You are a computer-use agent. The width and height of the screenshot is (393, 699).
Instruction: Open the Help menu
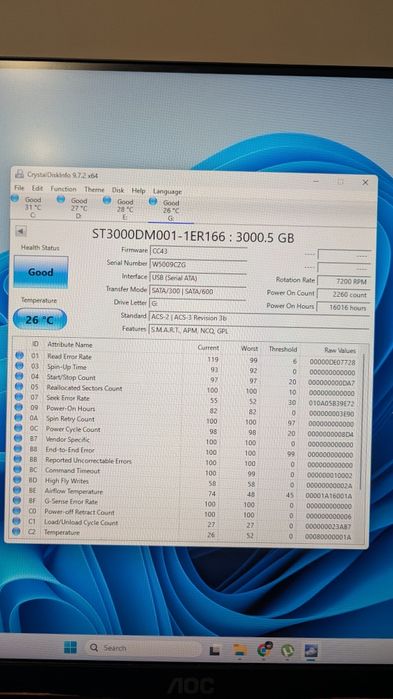[x=139, y=190]
